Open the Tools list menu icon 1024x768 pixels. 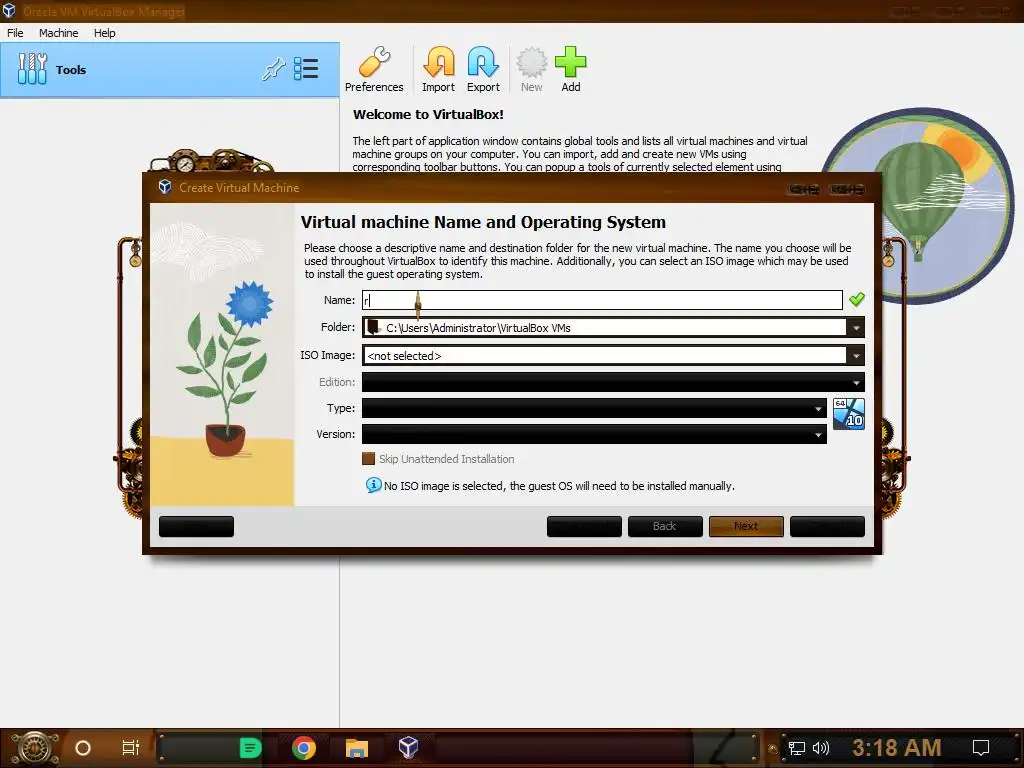click(306, 69)
